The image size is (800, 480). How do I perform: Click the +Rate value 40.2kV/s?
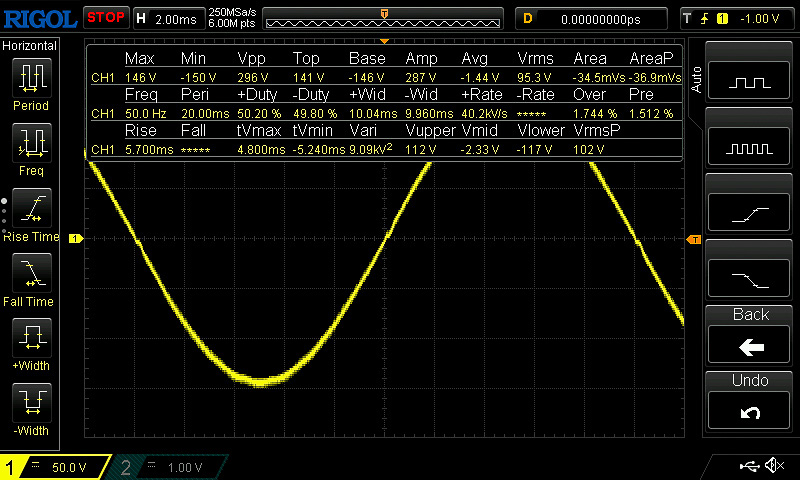click(x=484, y=114)
